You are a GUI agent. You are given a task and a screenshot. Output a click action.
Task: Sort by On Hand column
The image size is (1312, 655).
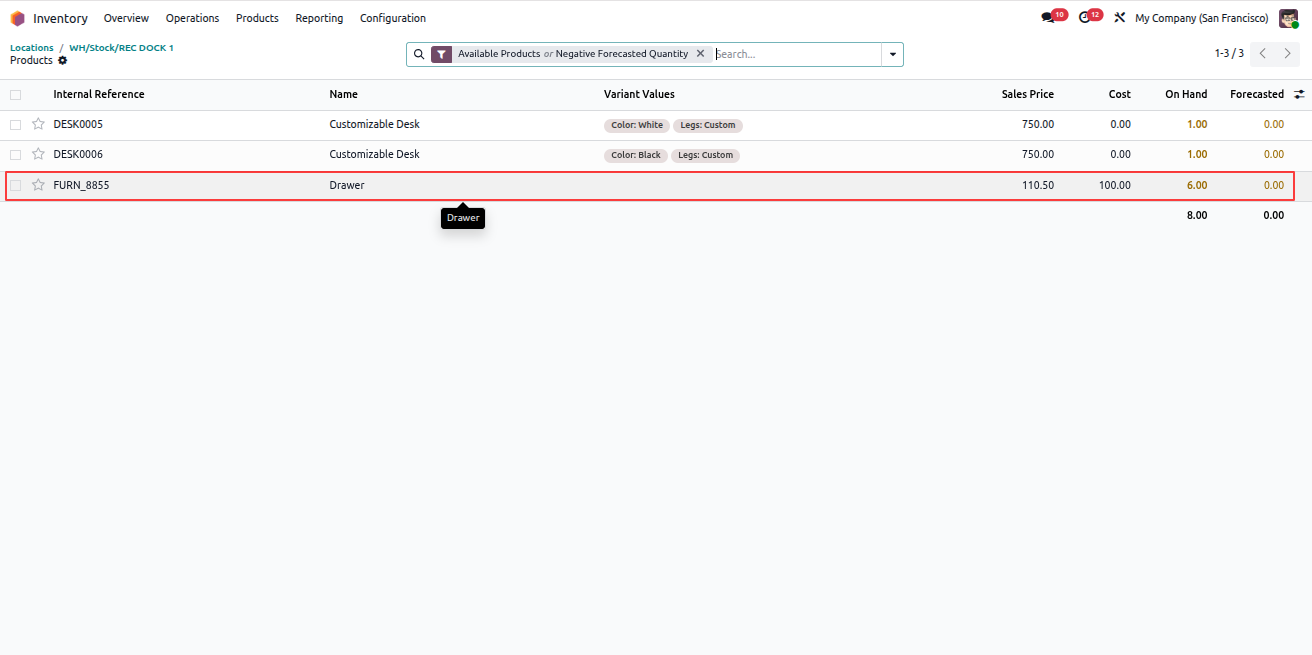(1186, 94)
